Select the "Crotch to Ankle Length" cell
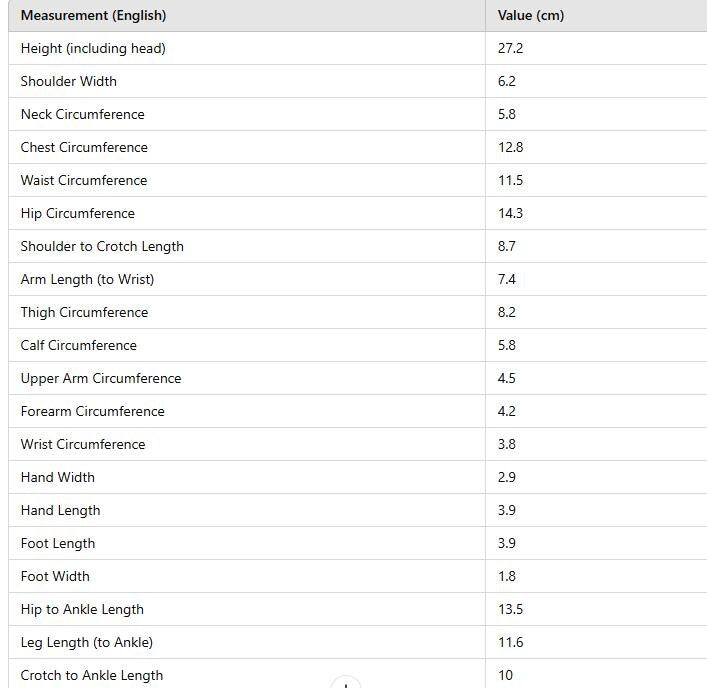This screenshot has width=707, height=688. pyautogui.click(x=92, y=675)
